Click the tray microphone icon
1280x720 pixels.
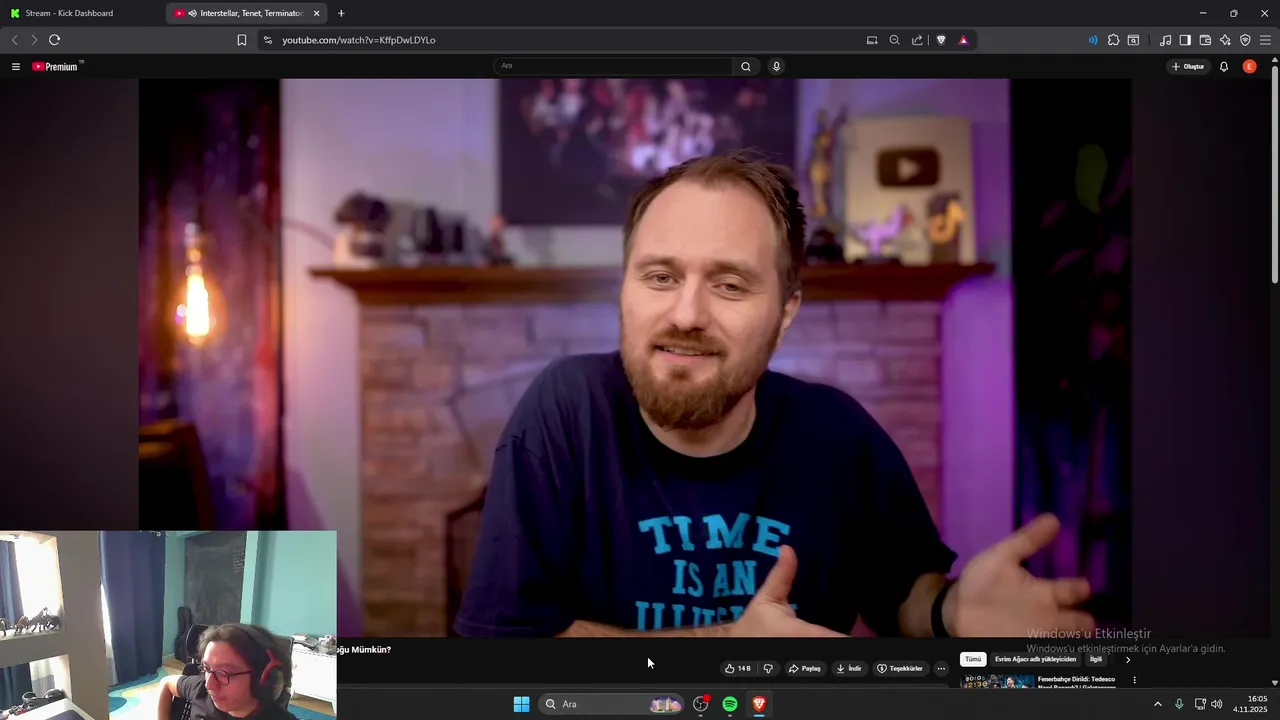(x=1179, y=704)
